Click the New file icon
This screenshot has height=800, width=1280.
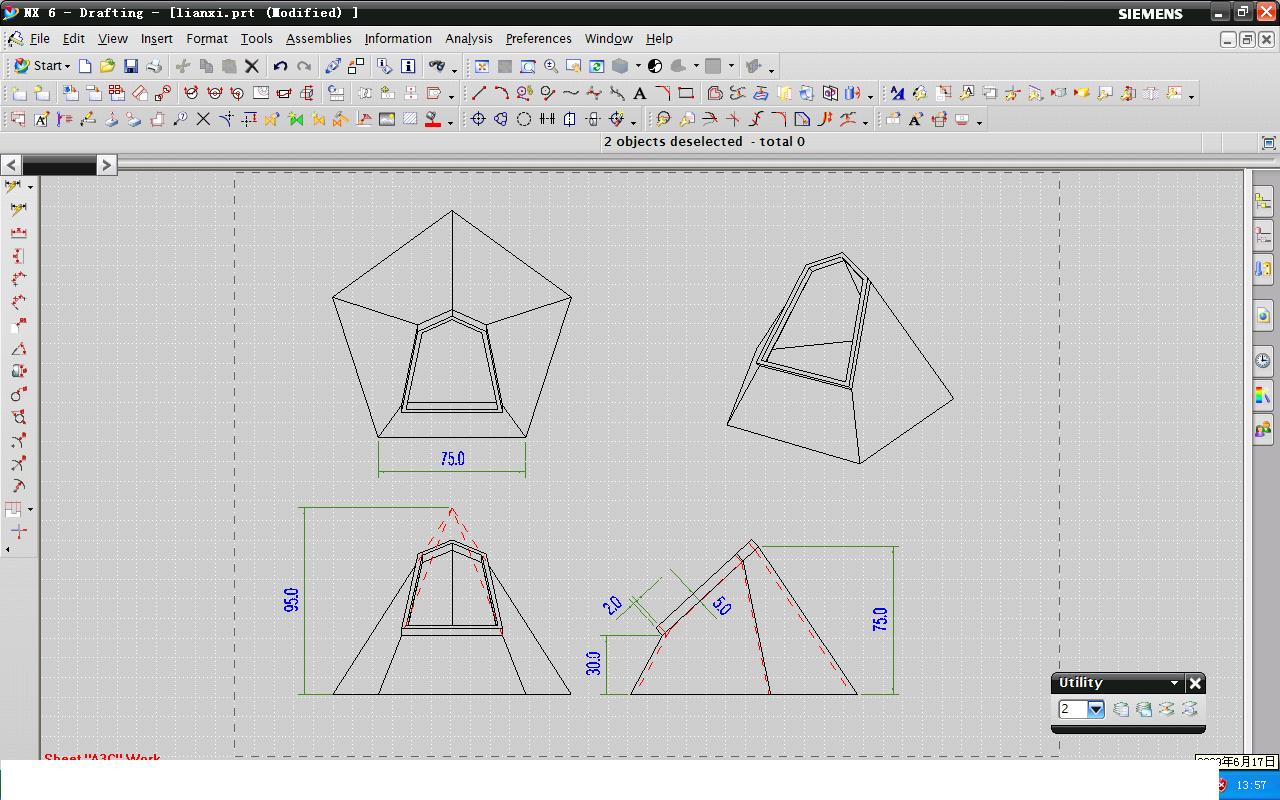[85, 66]
